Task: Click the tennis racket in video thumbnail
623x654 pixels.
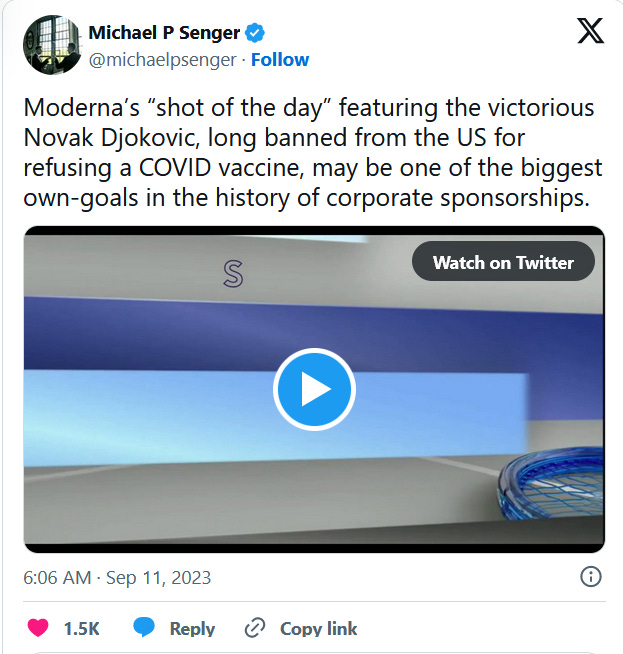Action: [x=550, y=483]
